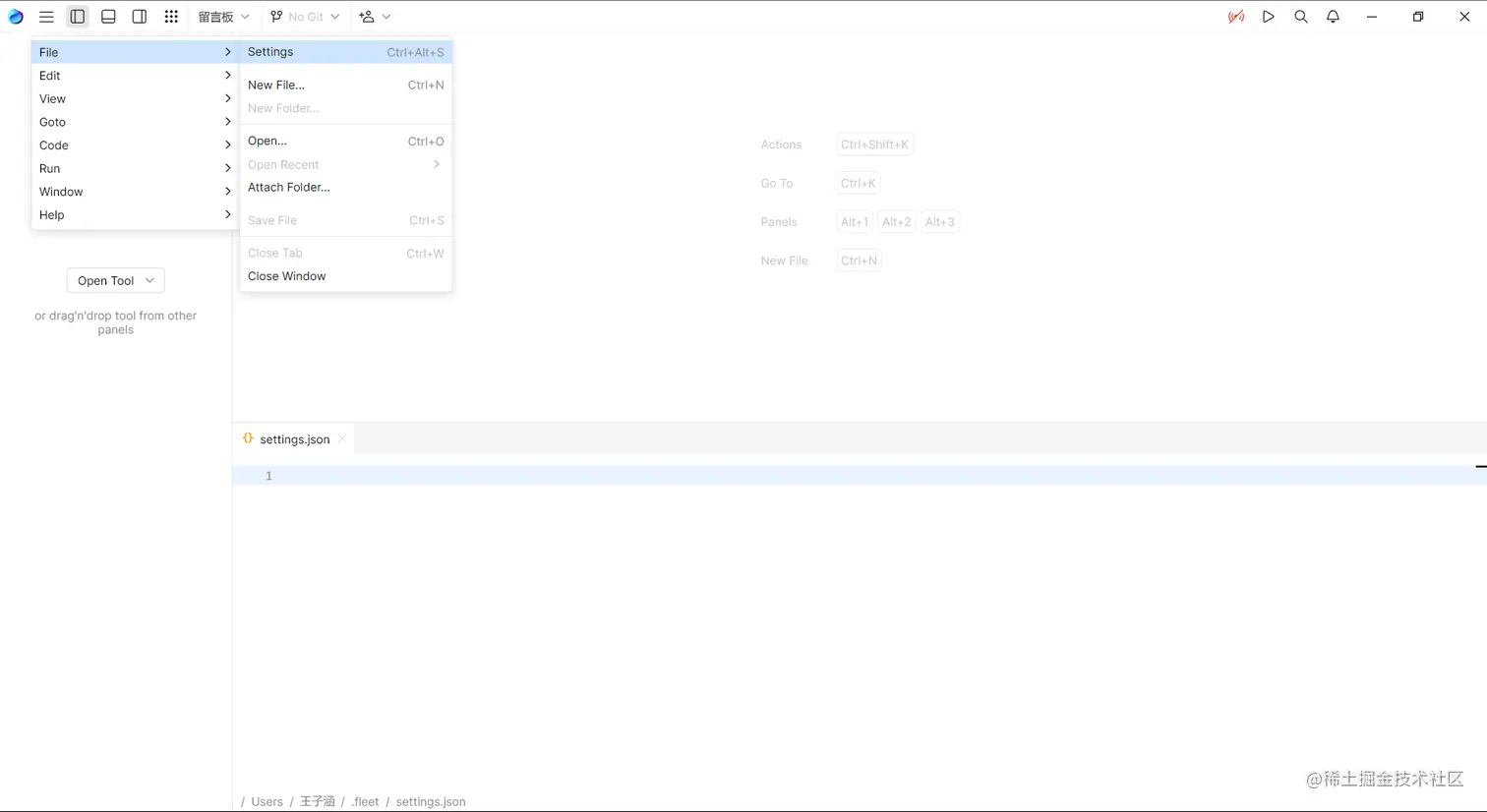Open the collaboration add-user dropdown

tap(375, 17)
